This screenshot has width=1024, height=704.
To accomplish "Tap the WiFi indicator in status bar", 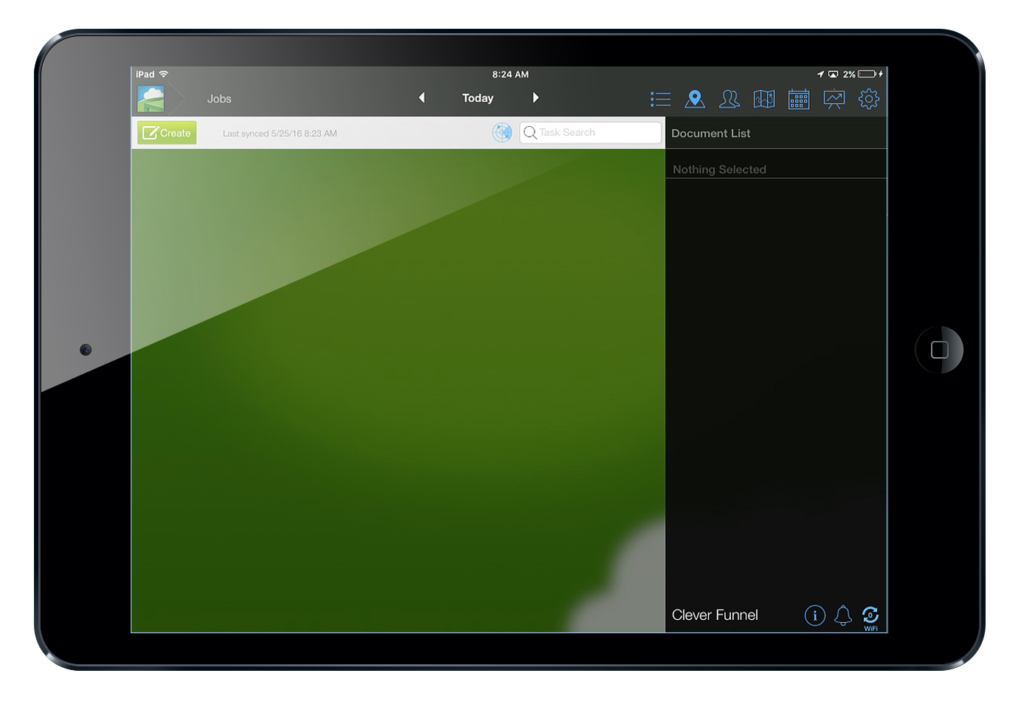I will 164,74.
